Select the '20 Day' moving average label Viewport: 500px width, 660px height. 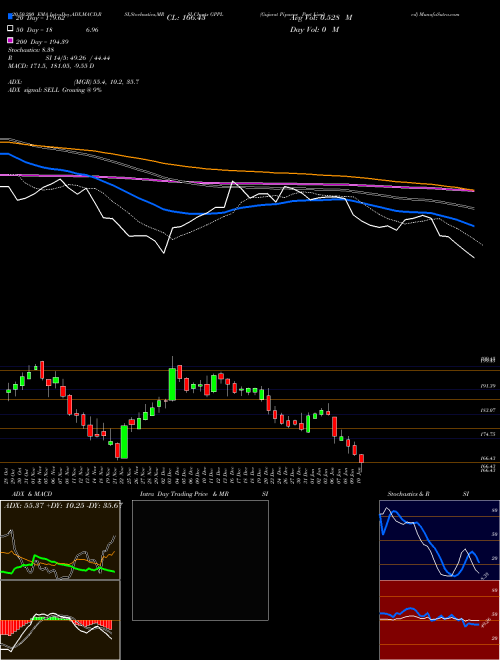42,18
